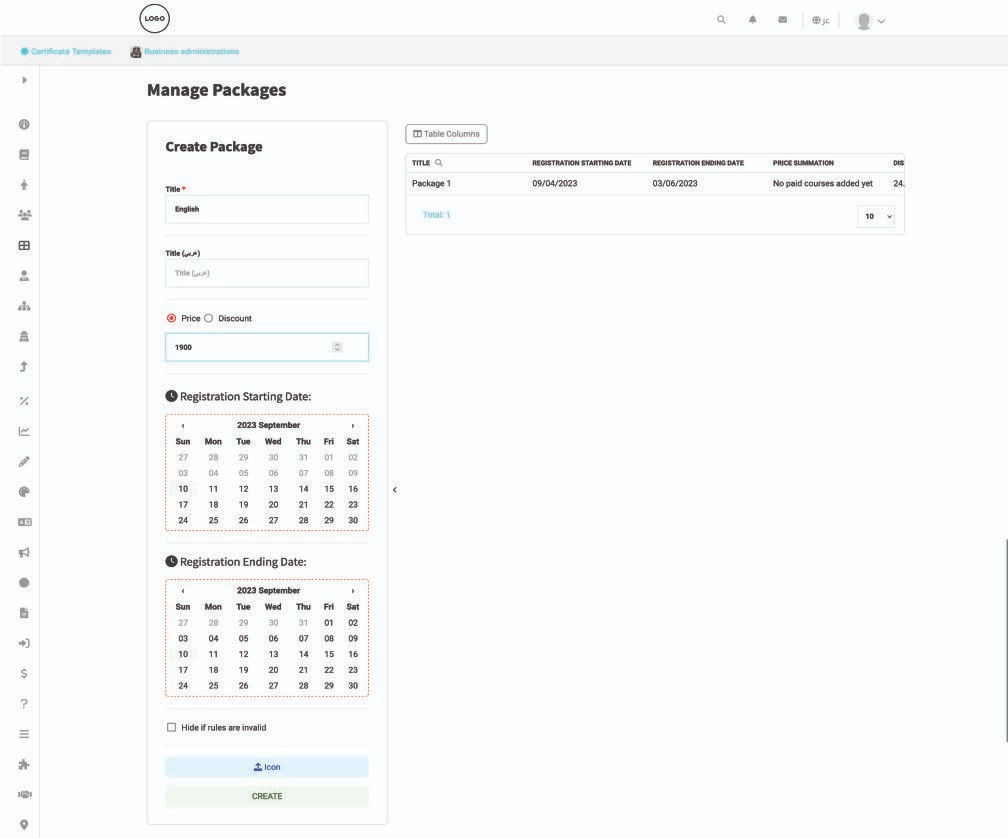Open the color palette icon in the sidebar

(x=24, y=492)
